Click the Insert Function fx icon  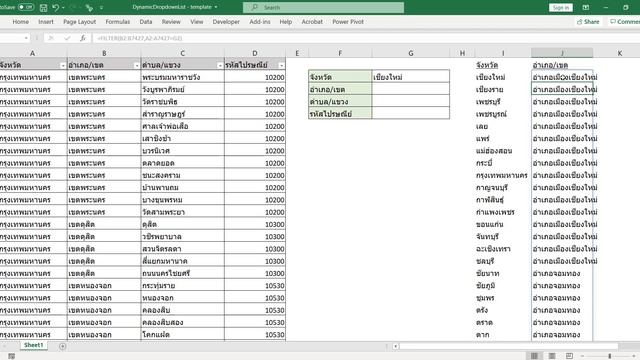(x=83, y=38)
